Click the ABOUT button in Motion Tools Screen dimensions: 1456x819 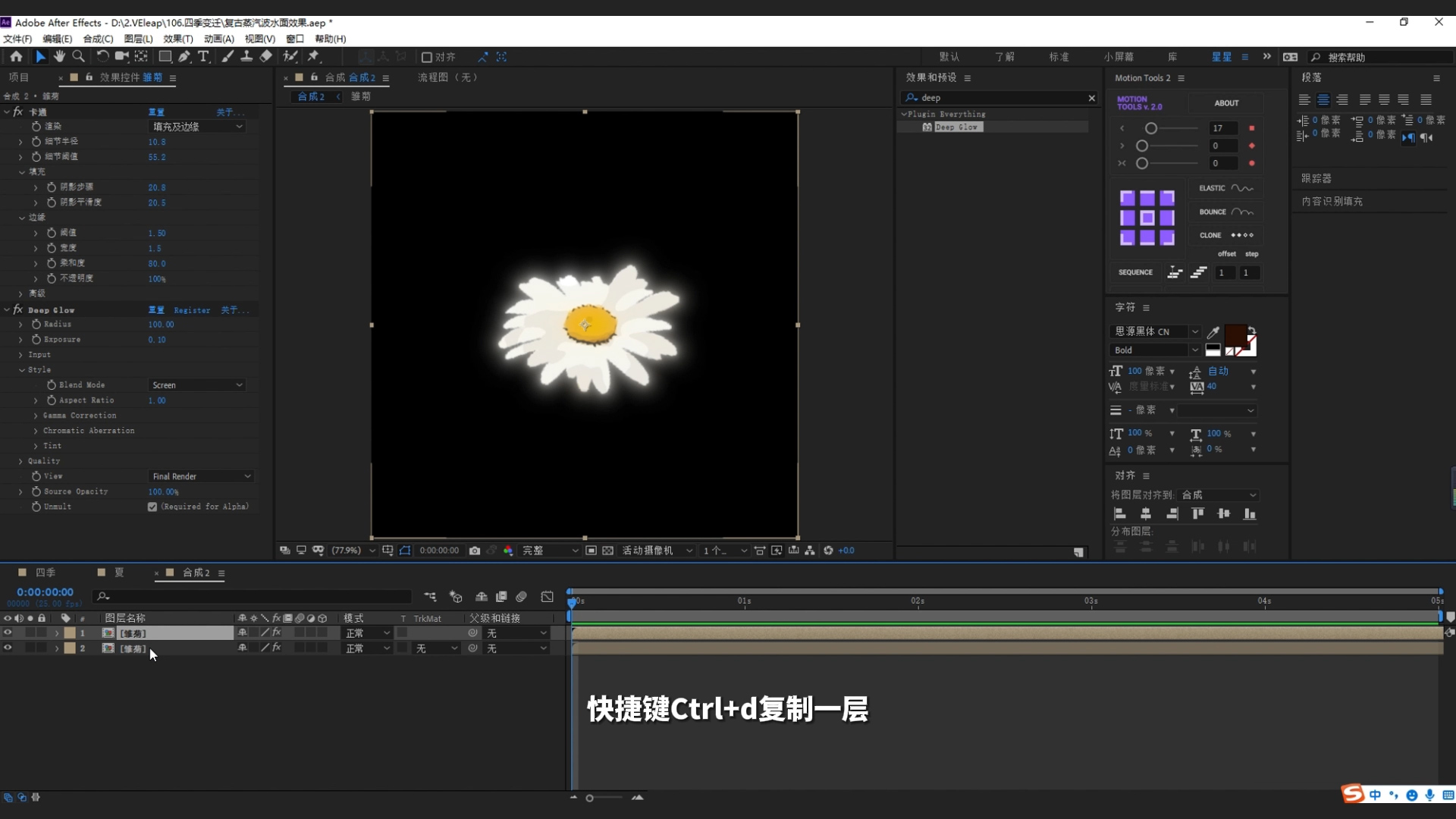(x=1225, y=102)
